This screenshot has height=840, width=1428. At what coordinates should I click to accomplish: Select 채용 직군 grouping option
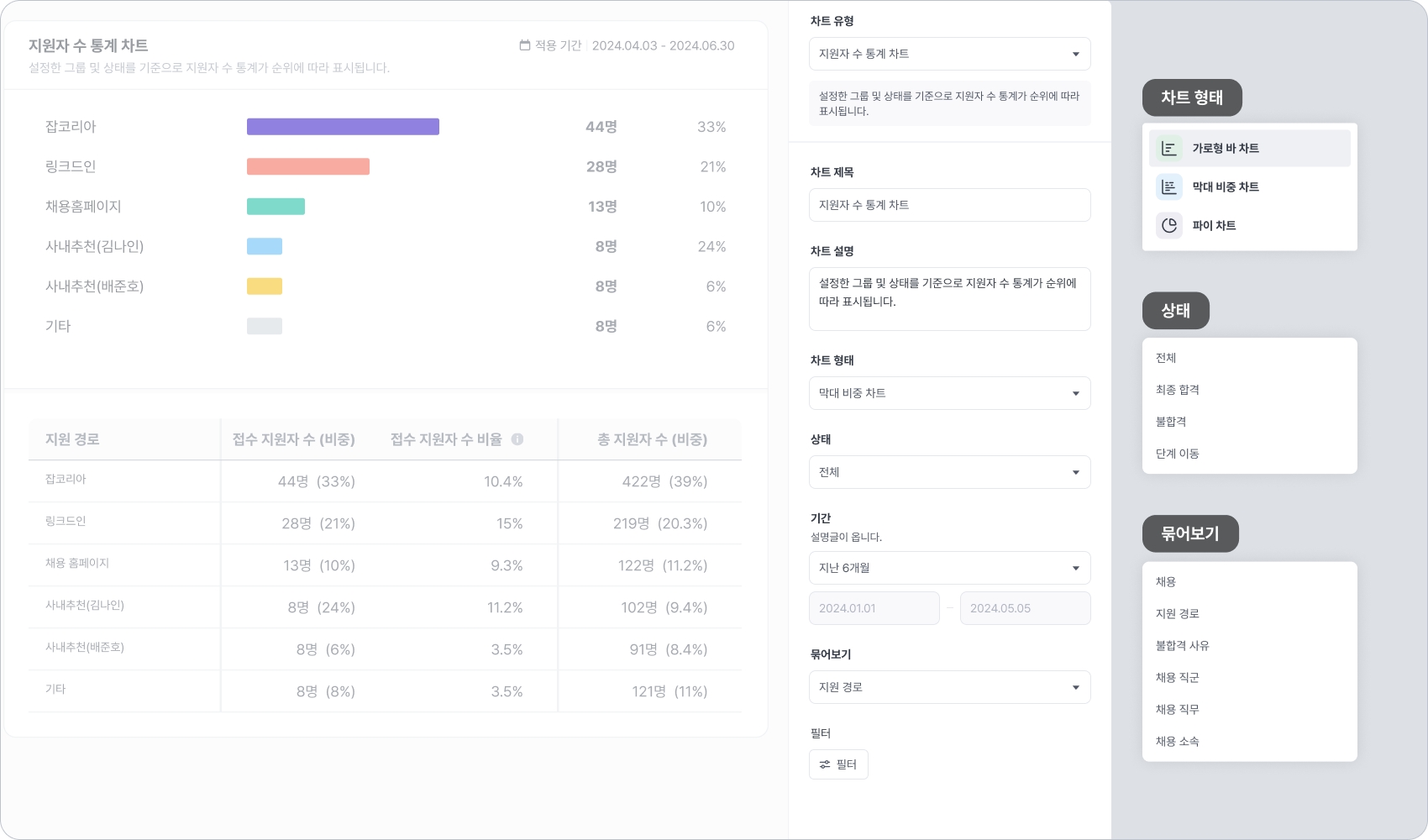pos(1178,678)
